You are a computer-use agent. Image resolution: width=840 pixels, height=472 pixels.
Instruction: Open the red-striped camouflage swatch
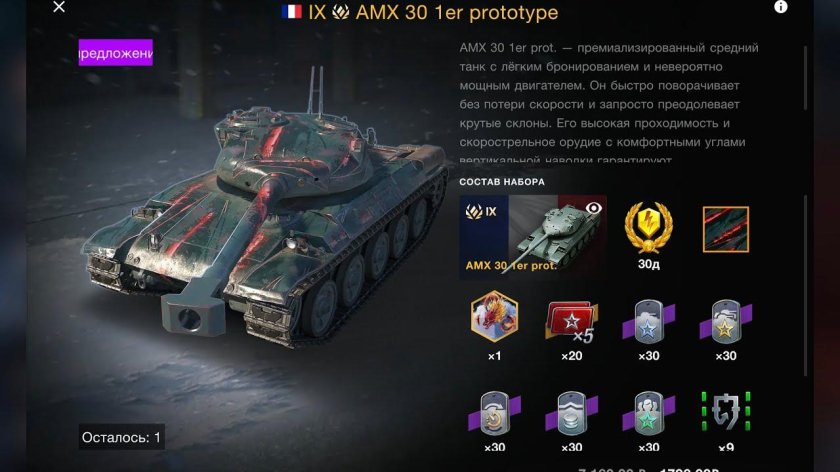tap(725, 229)
